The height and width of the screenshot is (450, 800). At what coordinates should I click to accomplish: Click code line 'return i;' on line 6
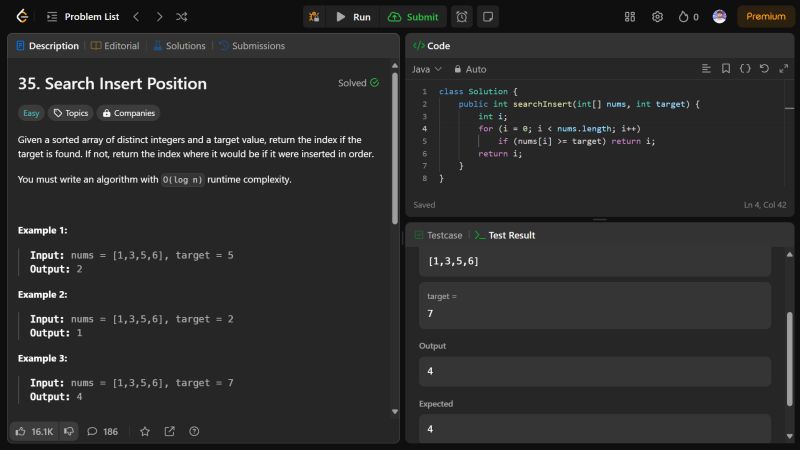tap(500, 154)
